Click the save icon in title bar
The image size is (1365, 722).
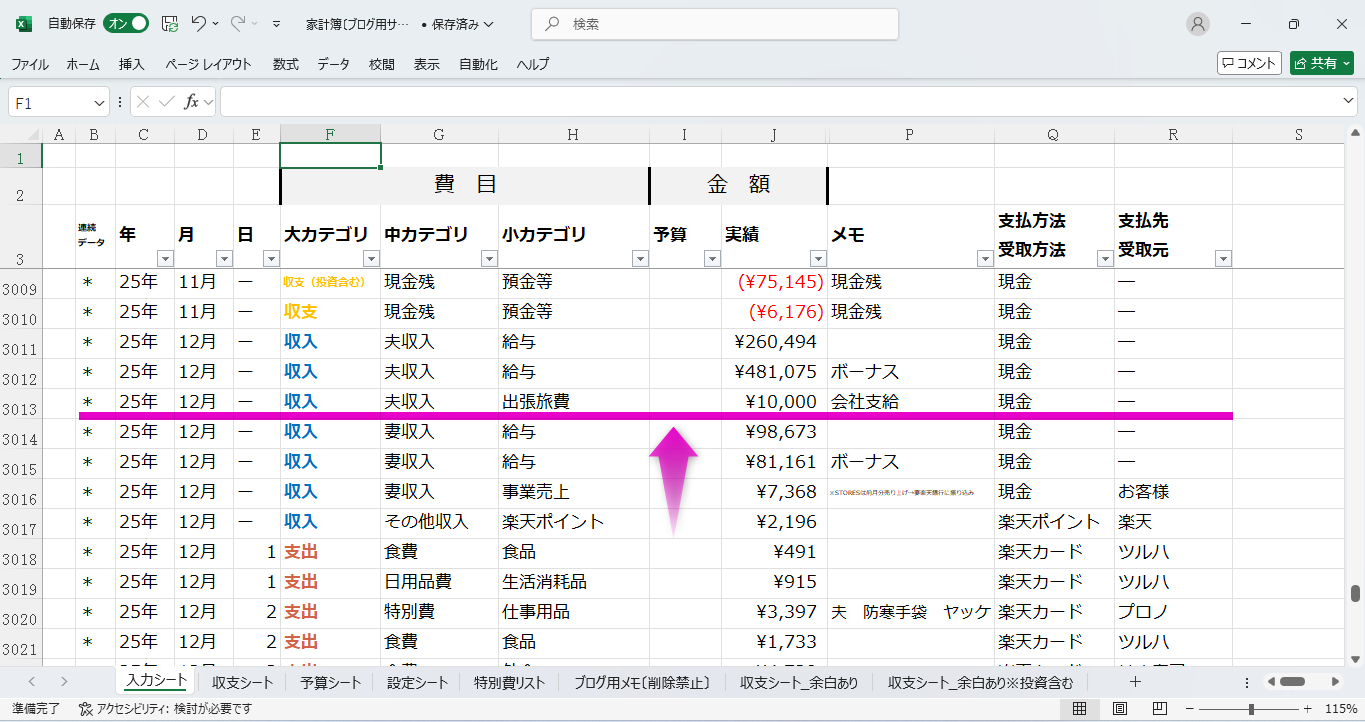coord(170,24)
